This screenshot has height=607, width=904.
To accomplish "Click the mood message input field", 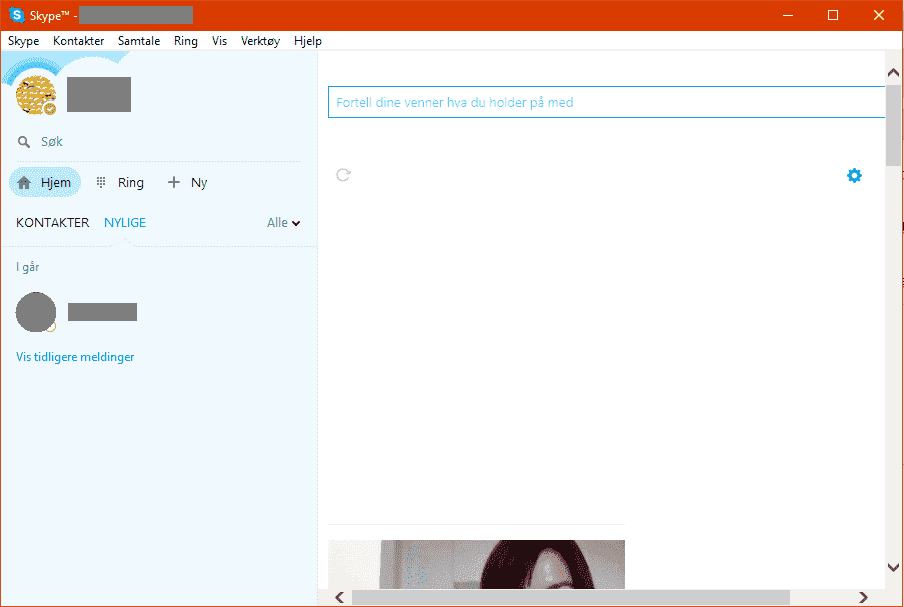I will point(605,103).
